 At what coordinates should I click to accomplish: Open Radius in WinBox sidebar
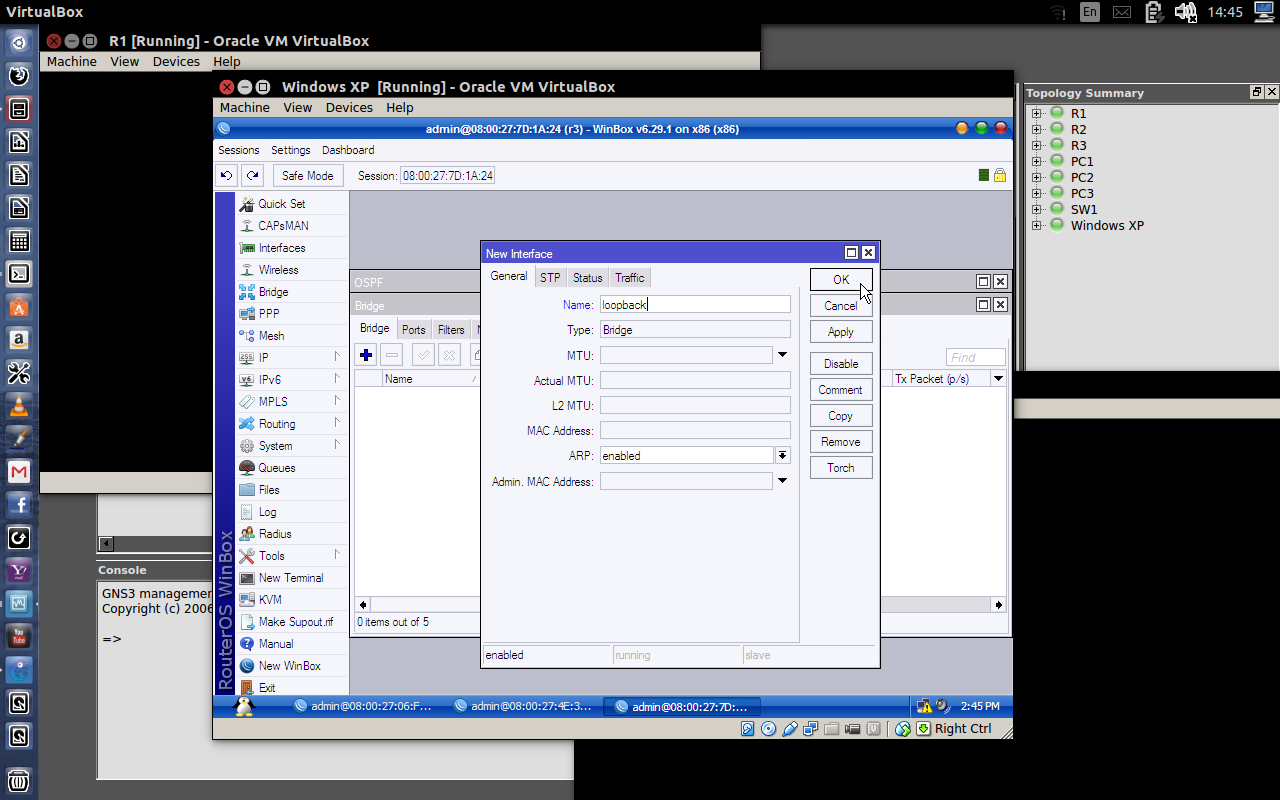click(275, 533)
